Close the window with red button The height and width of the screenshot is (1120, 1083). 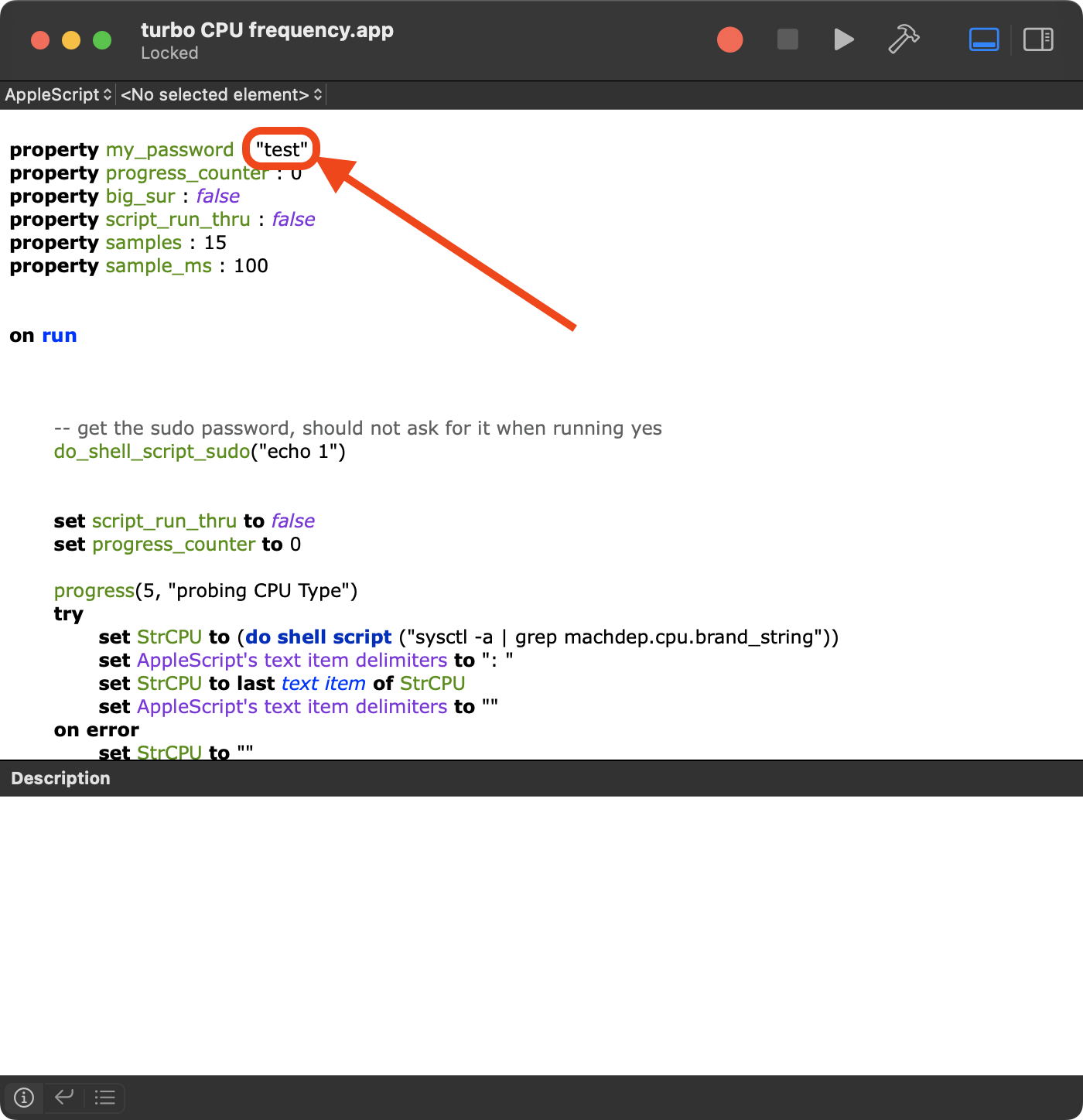40,40
